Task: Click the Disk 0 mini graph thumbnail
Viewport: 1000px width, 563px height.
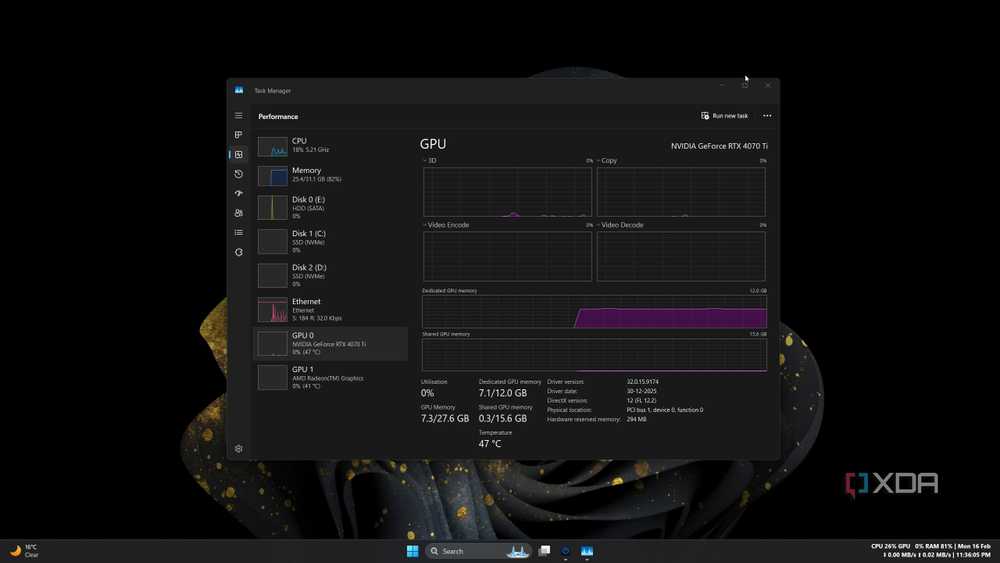Action: click(272, 208)
